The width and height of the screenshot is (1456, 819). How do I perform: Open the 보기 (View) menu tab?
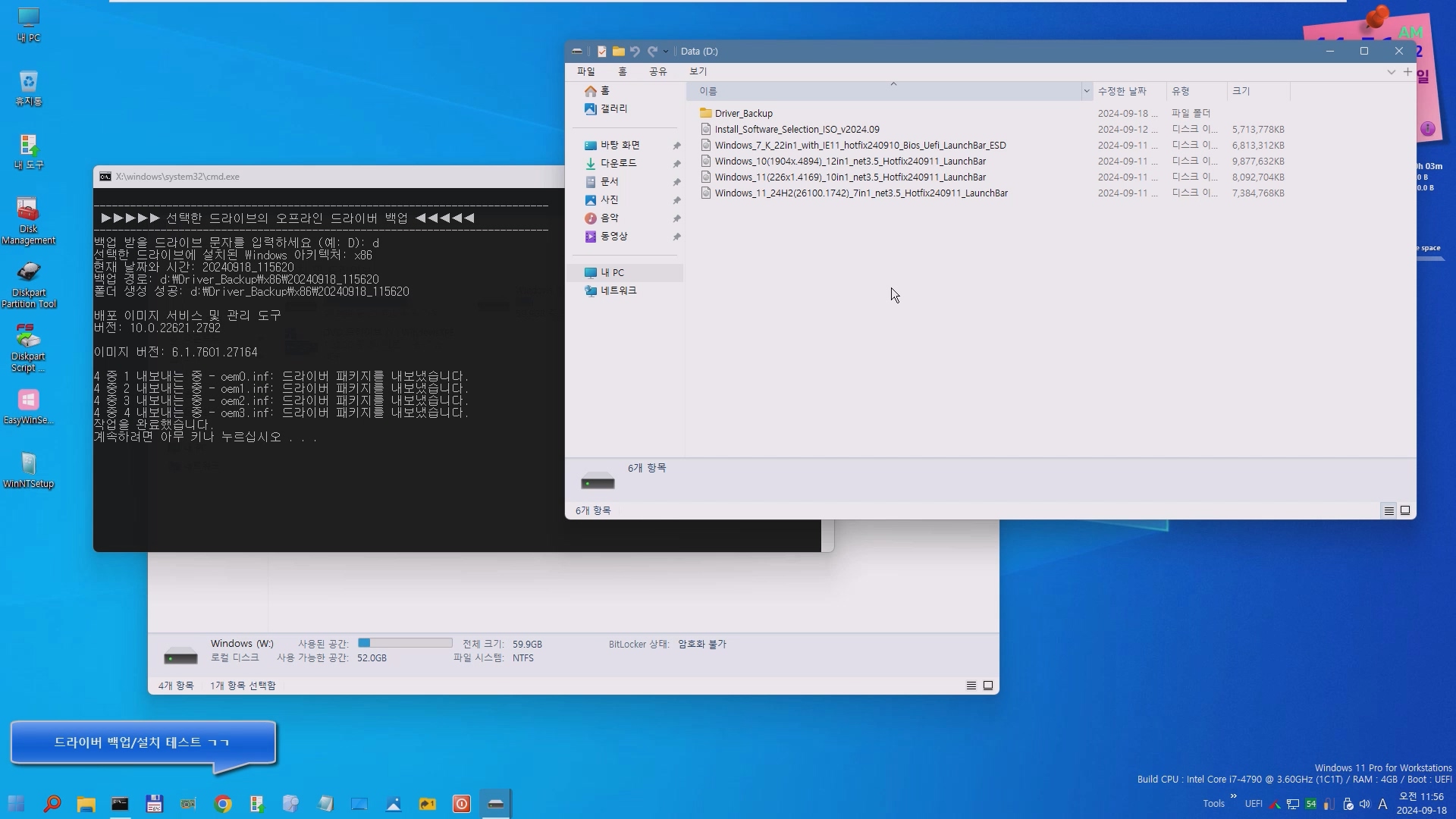(x=698, y=71)
